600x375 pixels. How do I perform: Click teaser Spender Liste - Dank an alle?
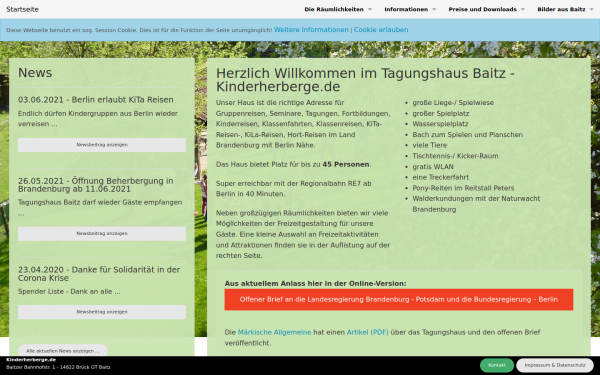coord(69,292)
